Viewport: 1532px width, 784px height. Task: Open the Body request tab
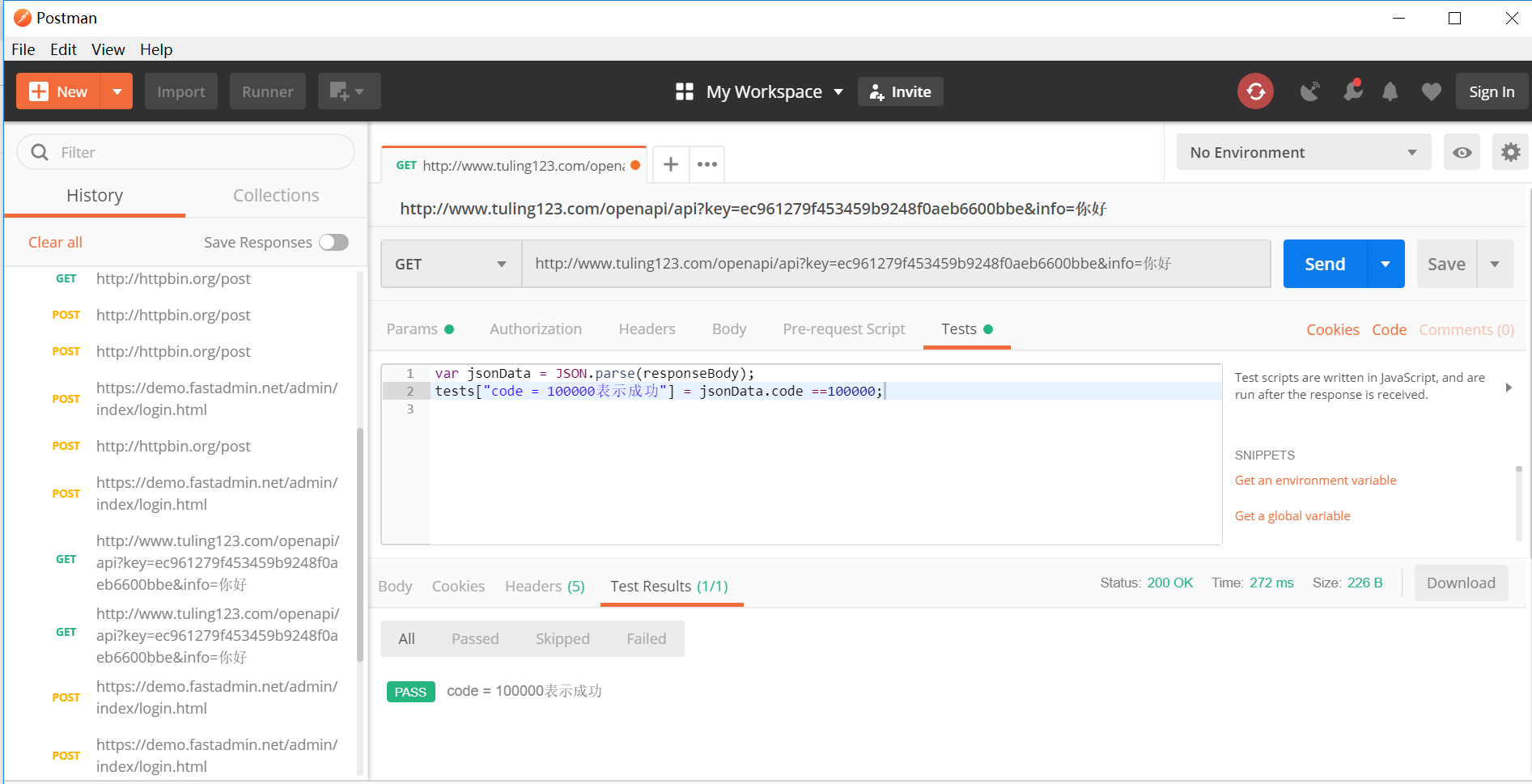tap(729, 329)
